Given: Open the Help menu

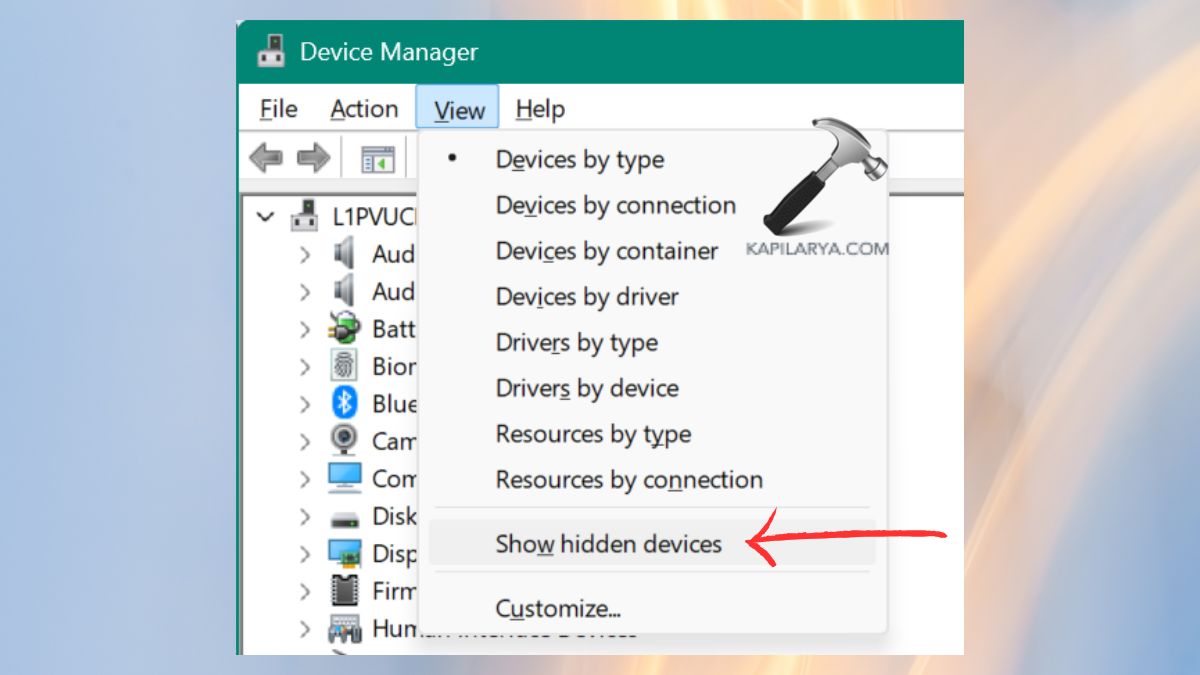Looking at the screenshot, I should point(539,108).
